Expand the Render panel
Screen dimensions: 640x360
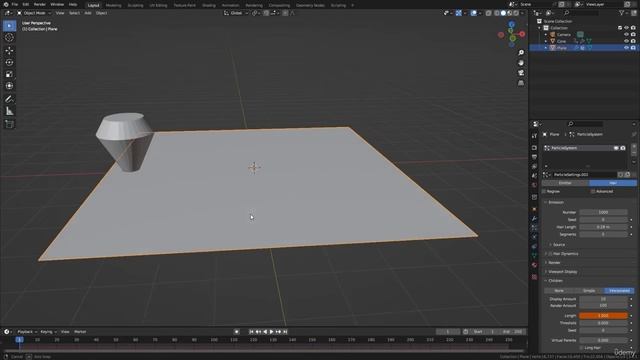coord(554,263)
